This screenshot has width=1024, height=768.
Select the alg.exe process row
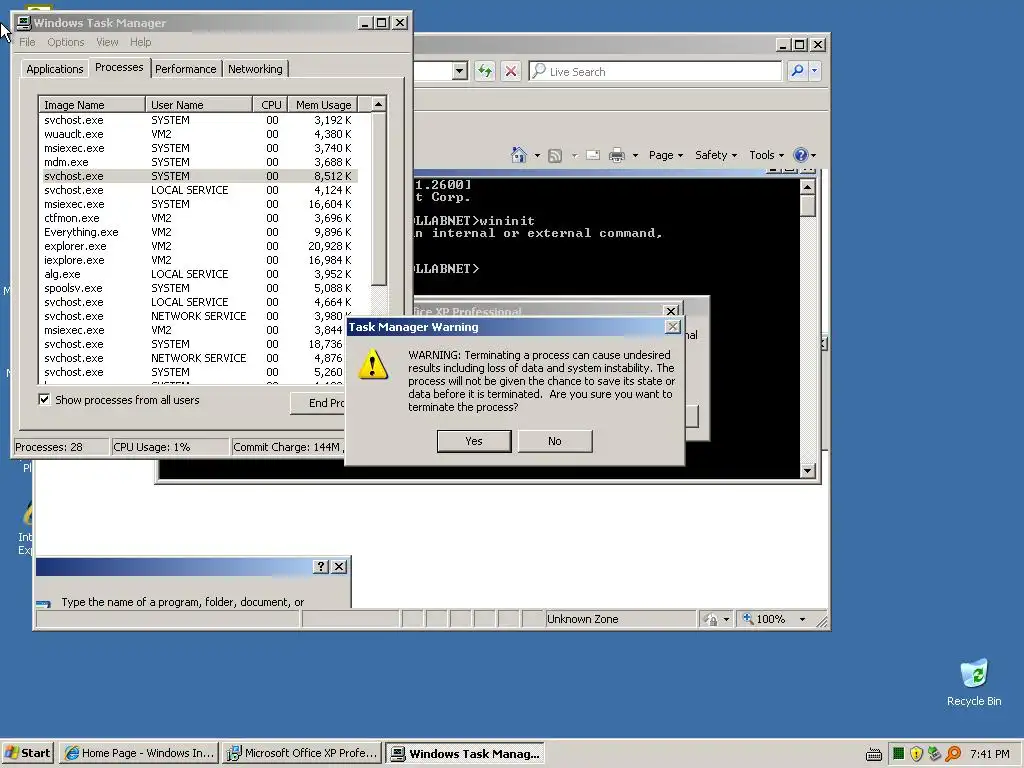pyautogui.click(x=199, y=274)
